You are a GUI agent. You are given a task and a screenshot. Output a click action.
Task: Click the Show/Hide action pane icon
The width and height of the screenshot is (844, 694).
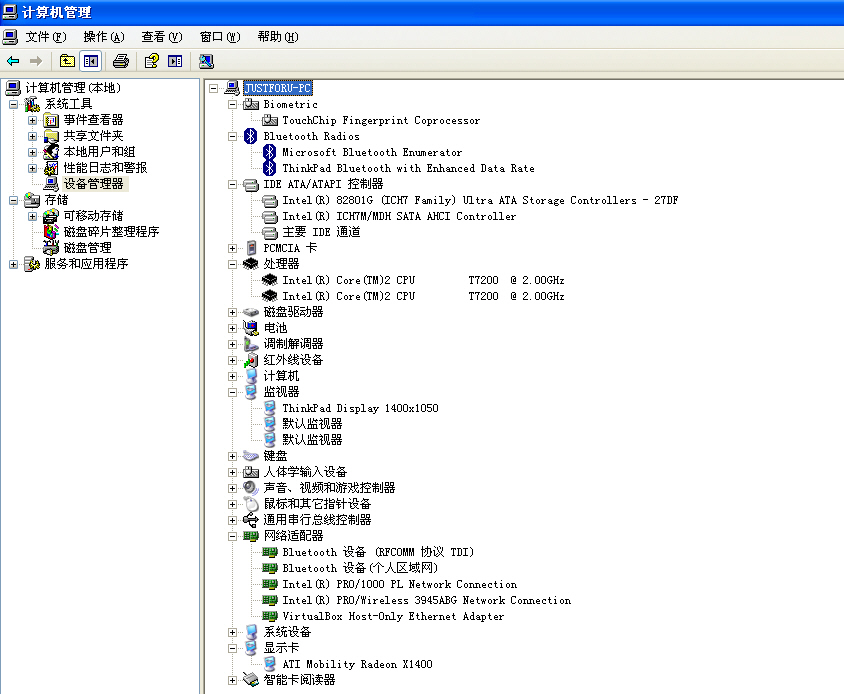(175, 61)
